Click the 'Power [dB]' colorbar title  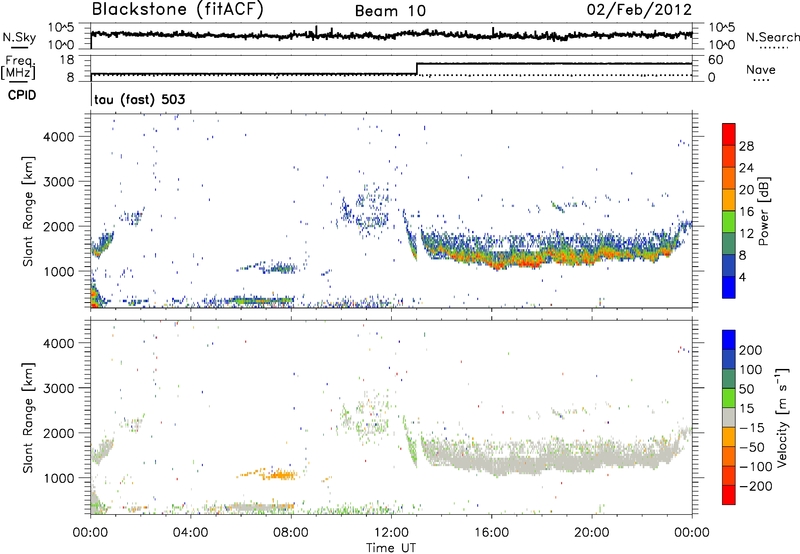click(764, 211)
